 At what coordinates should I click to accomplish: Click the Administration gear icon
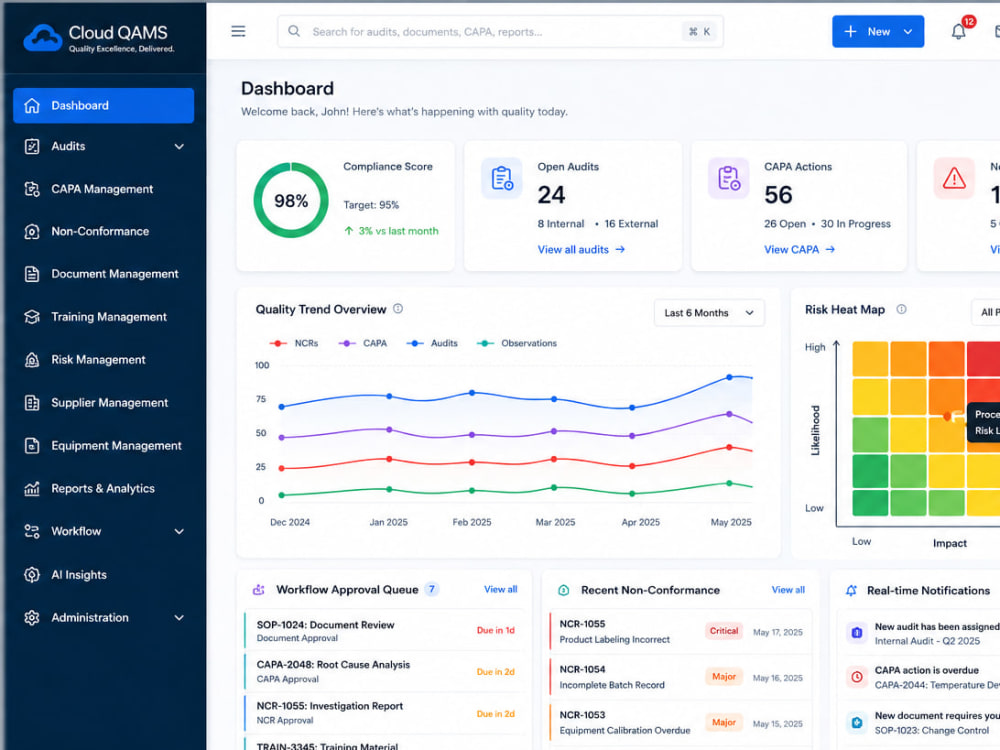[x=32, y=618]
